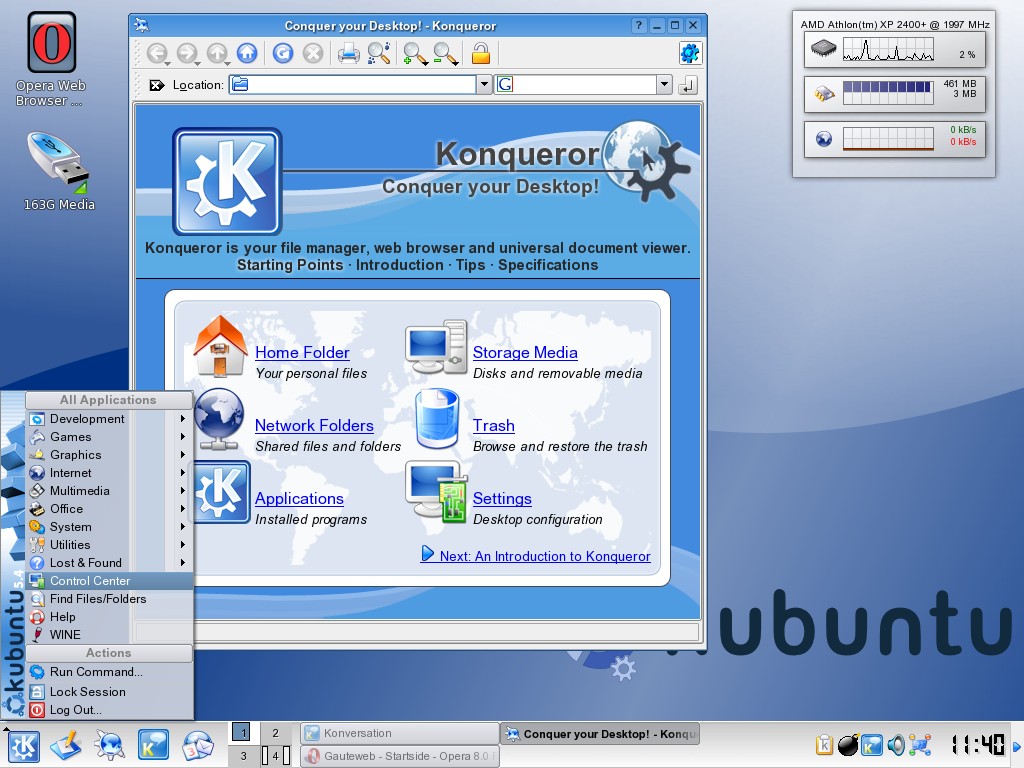Screen dimensions: 1024x768
Task: Click the KDE gear animation icon in toolbar
Action: (690, 53)
